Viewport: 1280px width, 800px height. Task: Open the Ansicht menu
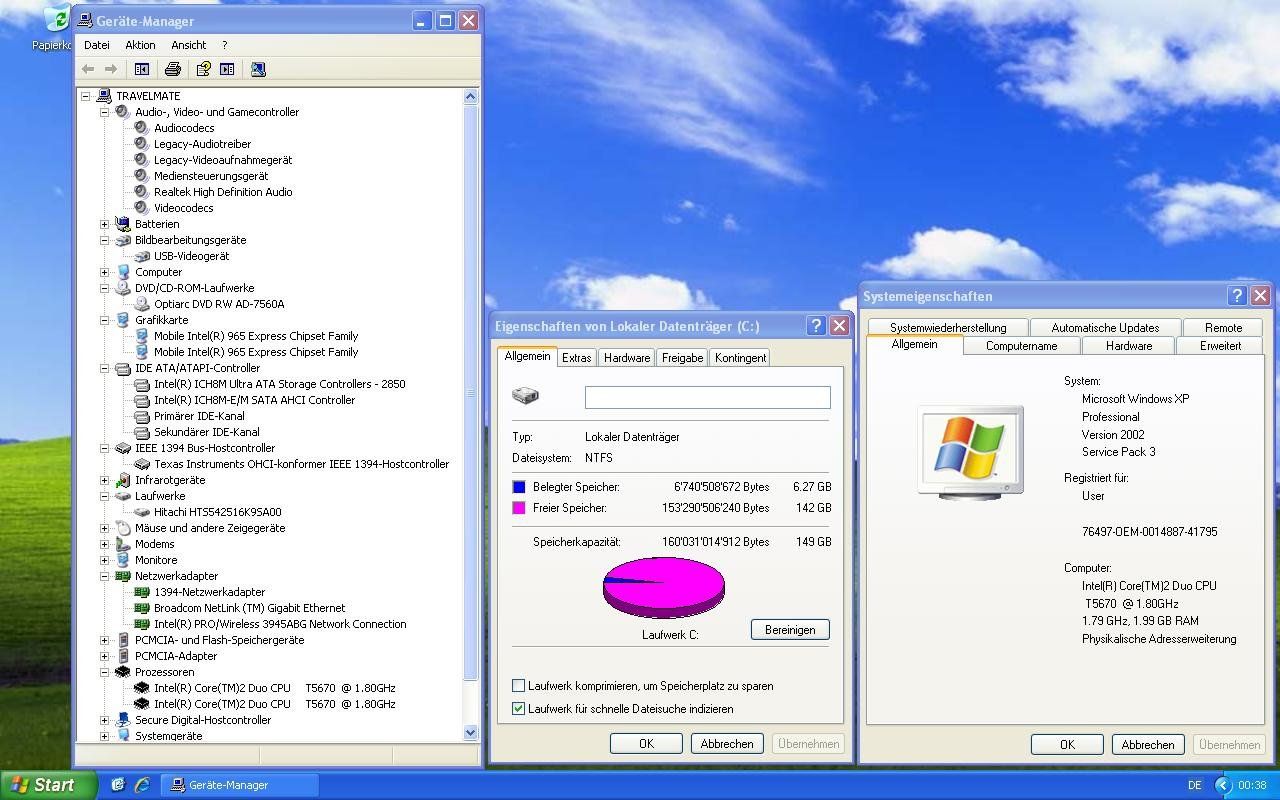[x=188, y=45]
